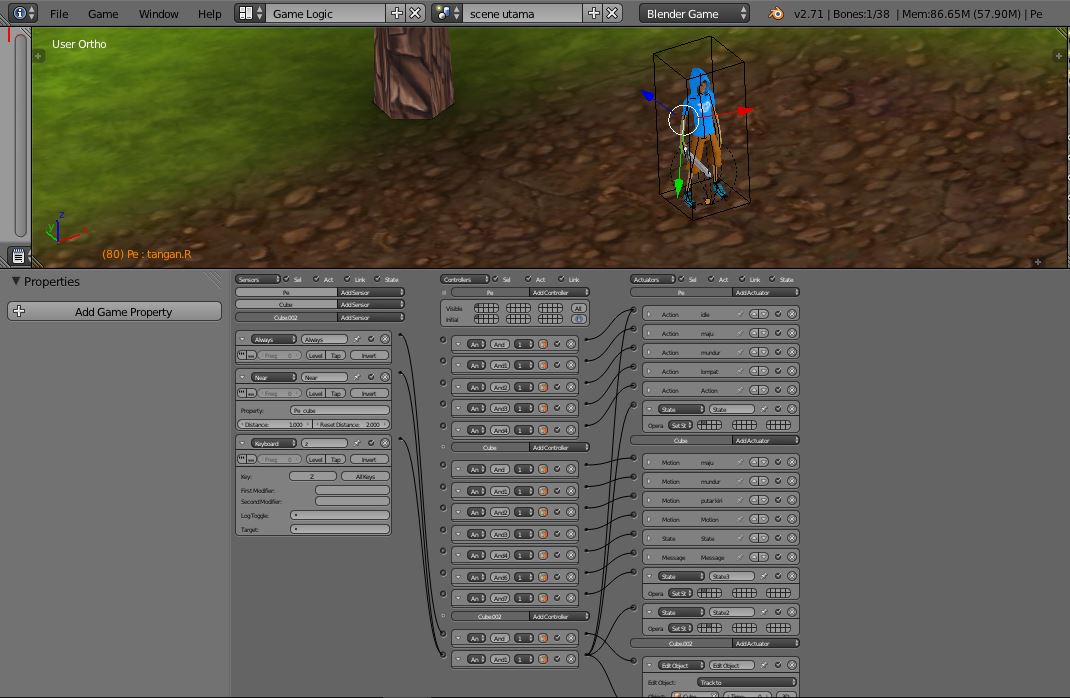Image resolution: width=1070 pixels, height=698 pixels.
Task: Open the Info editor type selector
Action: click(23, 13)
